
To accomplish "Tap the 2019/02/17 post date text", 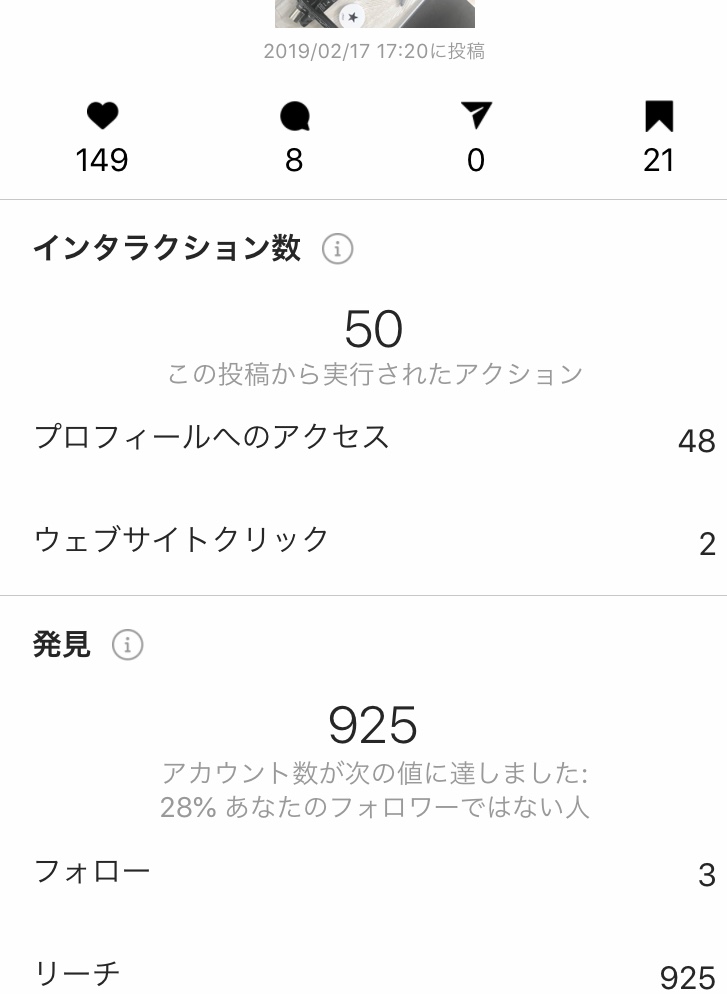I will [x=316, y=51].
